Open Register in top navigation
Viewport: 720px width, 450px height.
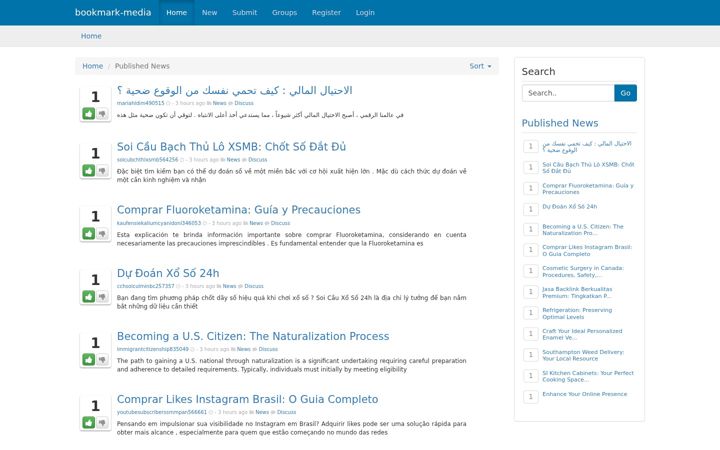pyautogui.click(x=326, y=12)
